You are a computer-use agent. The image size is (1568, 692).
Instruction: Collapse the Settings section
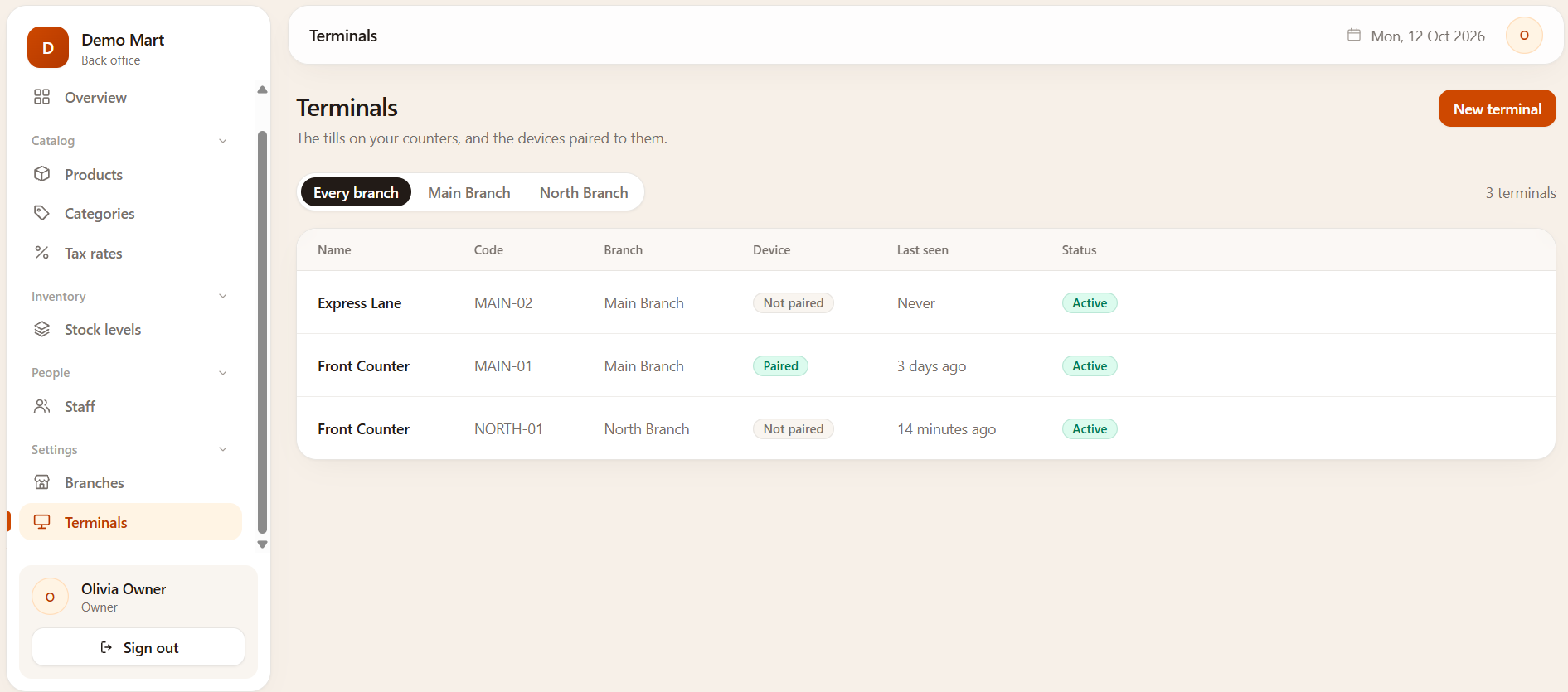point(222,449)
